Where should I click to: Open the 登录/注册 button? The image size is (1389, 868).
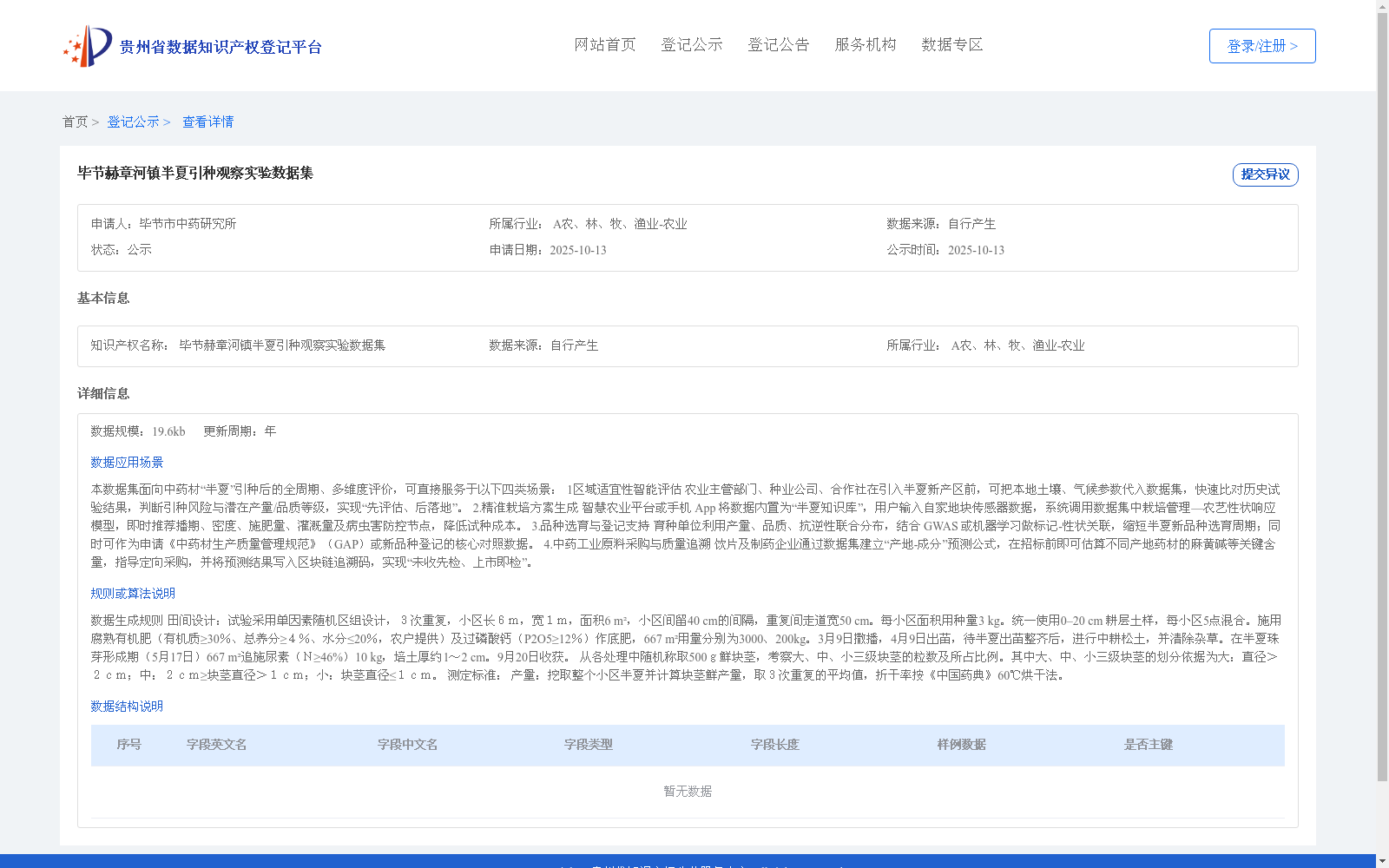point(1261,46)
